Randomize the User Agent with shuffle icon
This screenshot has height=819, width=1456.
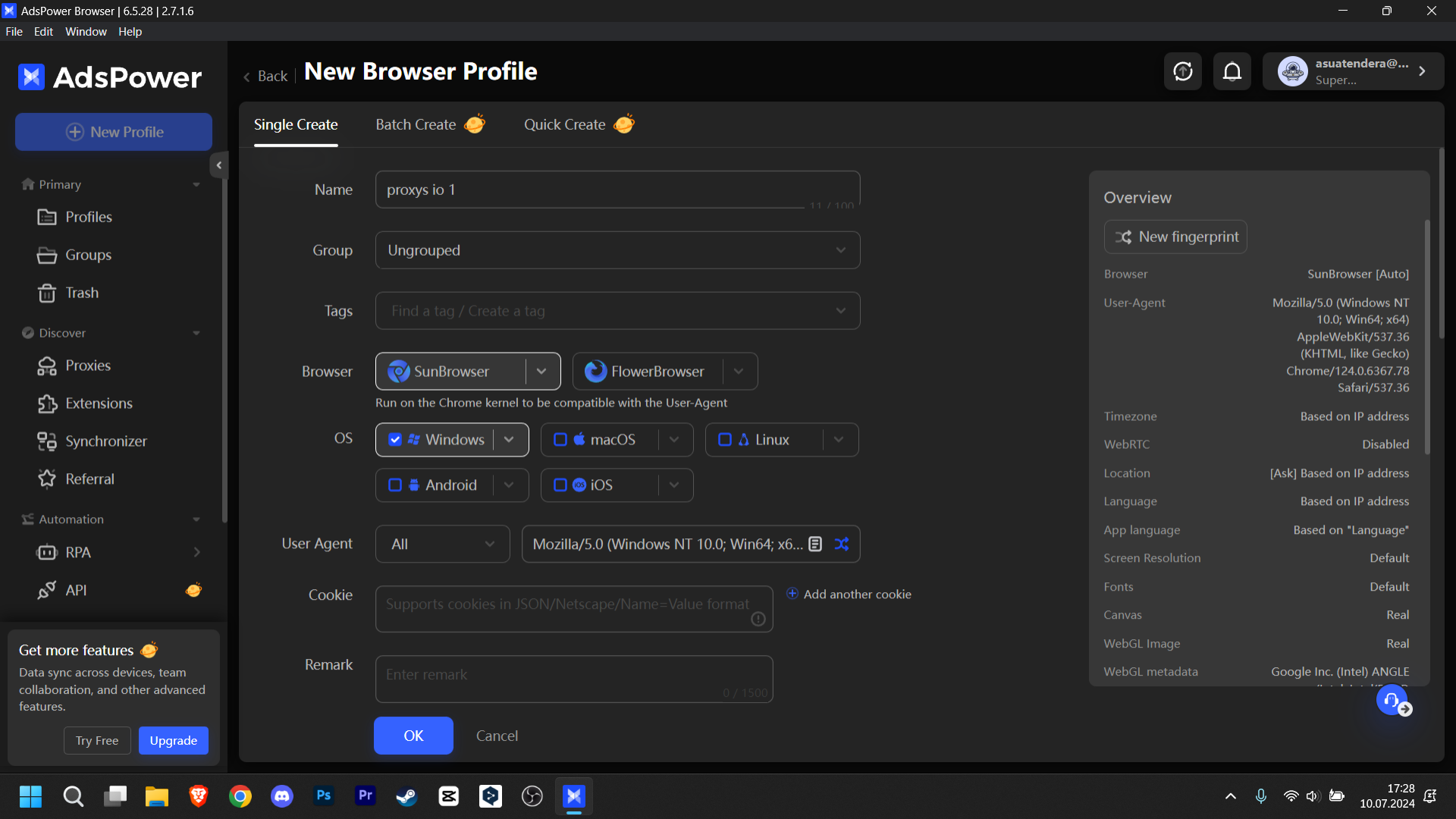pyautogui.click(x=842, y=544)
